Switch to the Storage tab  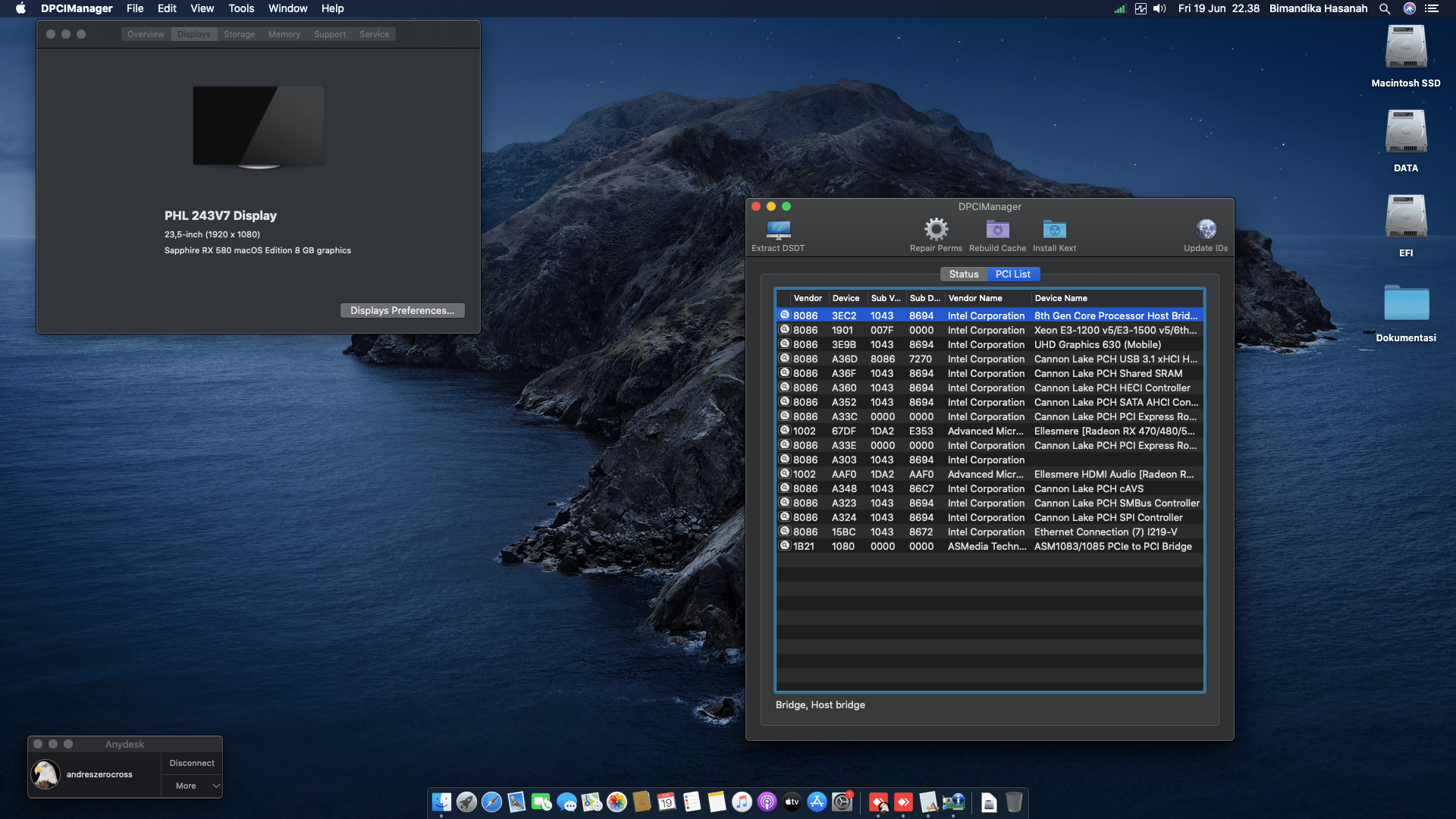click(239, 34)
